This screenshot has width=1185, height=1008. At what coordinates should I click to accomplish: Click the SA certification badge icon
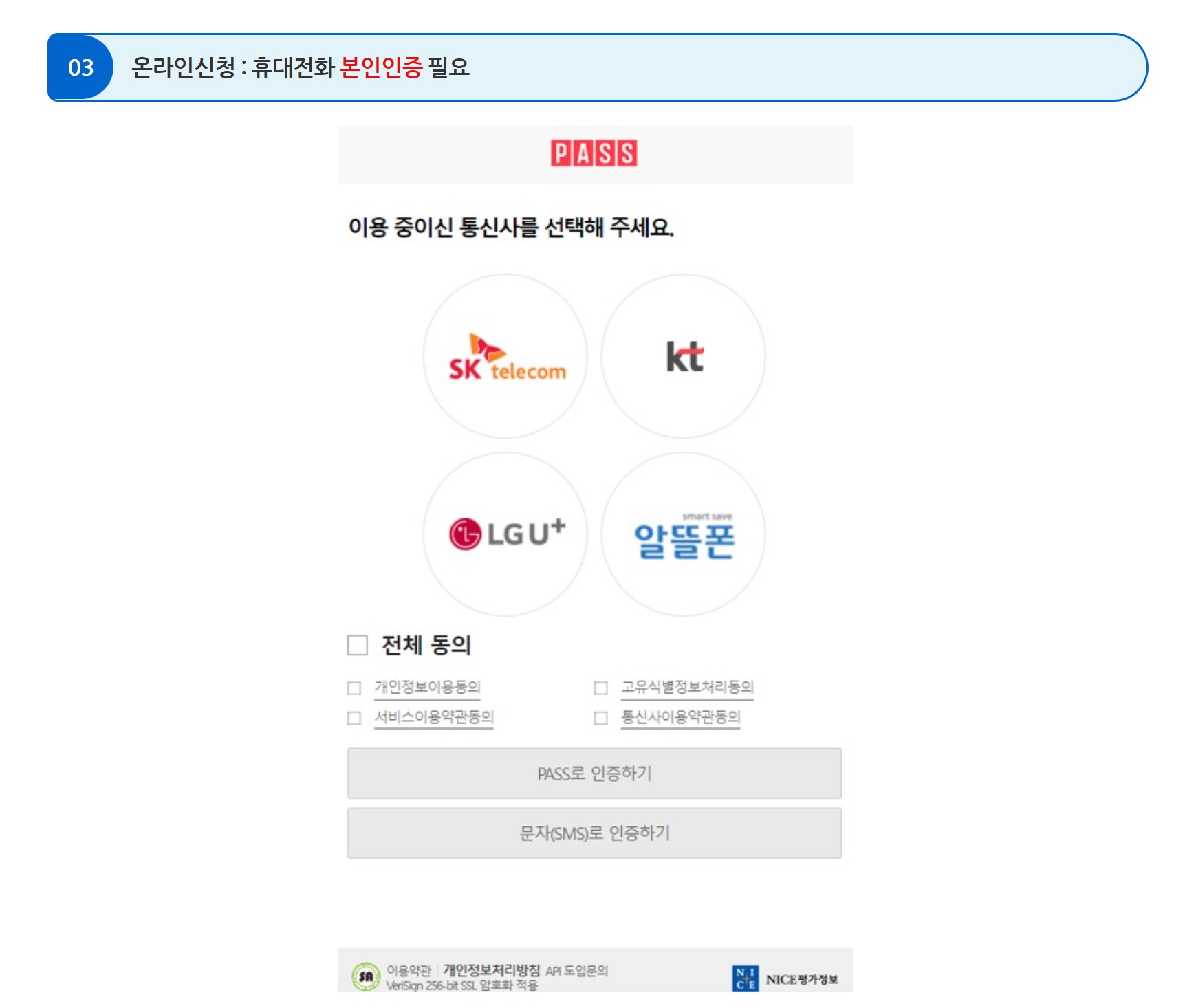366,976
